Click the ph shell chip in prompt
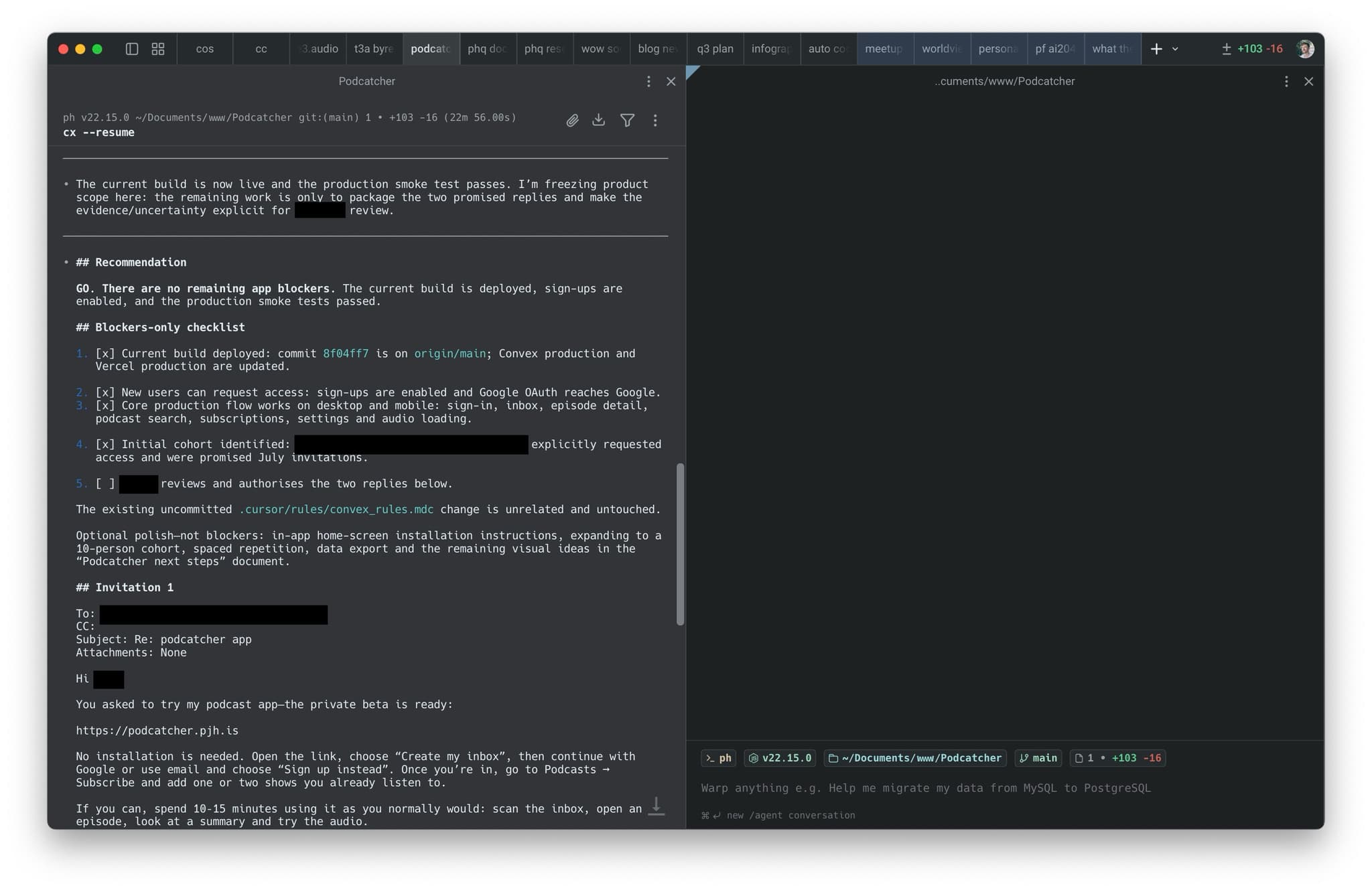The width and height of the screenshot is (1372, 892). (718, 758)
